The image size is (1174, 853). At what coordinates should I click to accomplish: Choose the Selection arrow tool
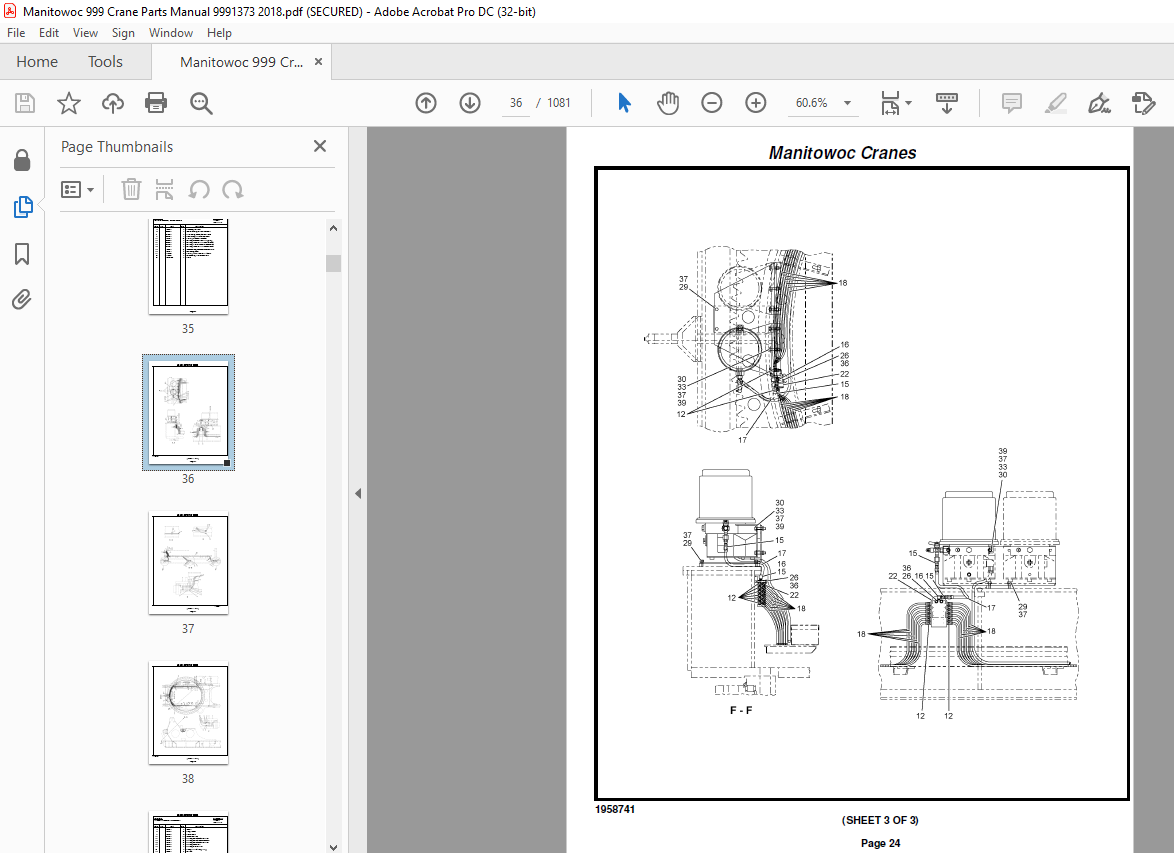pyautogui.click(x=624, y=103)
